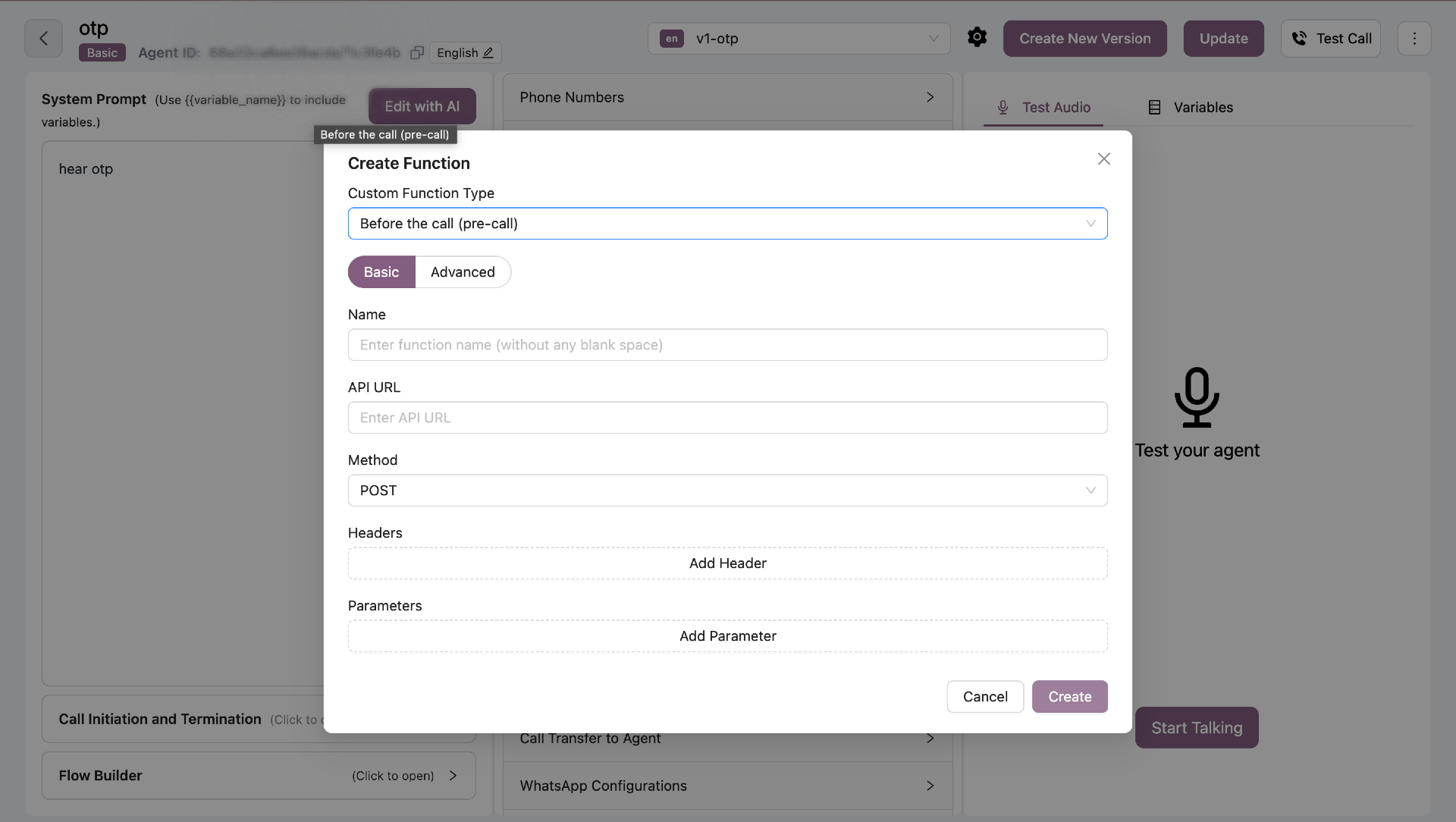
Task: Click the large microphone icon
Action: pos(1197,397)
